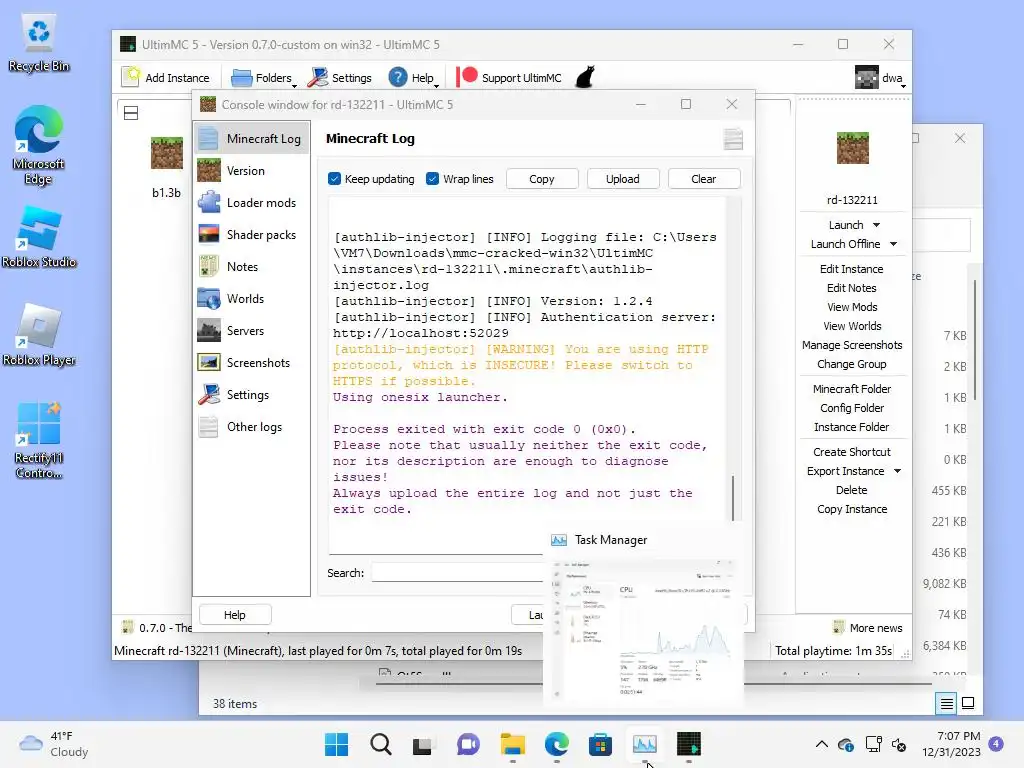
Task: Show hidden system tray icons chevron
Action: coord(822,744)
